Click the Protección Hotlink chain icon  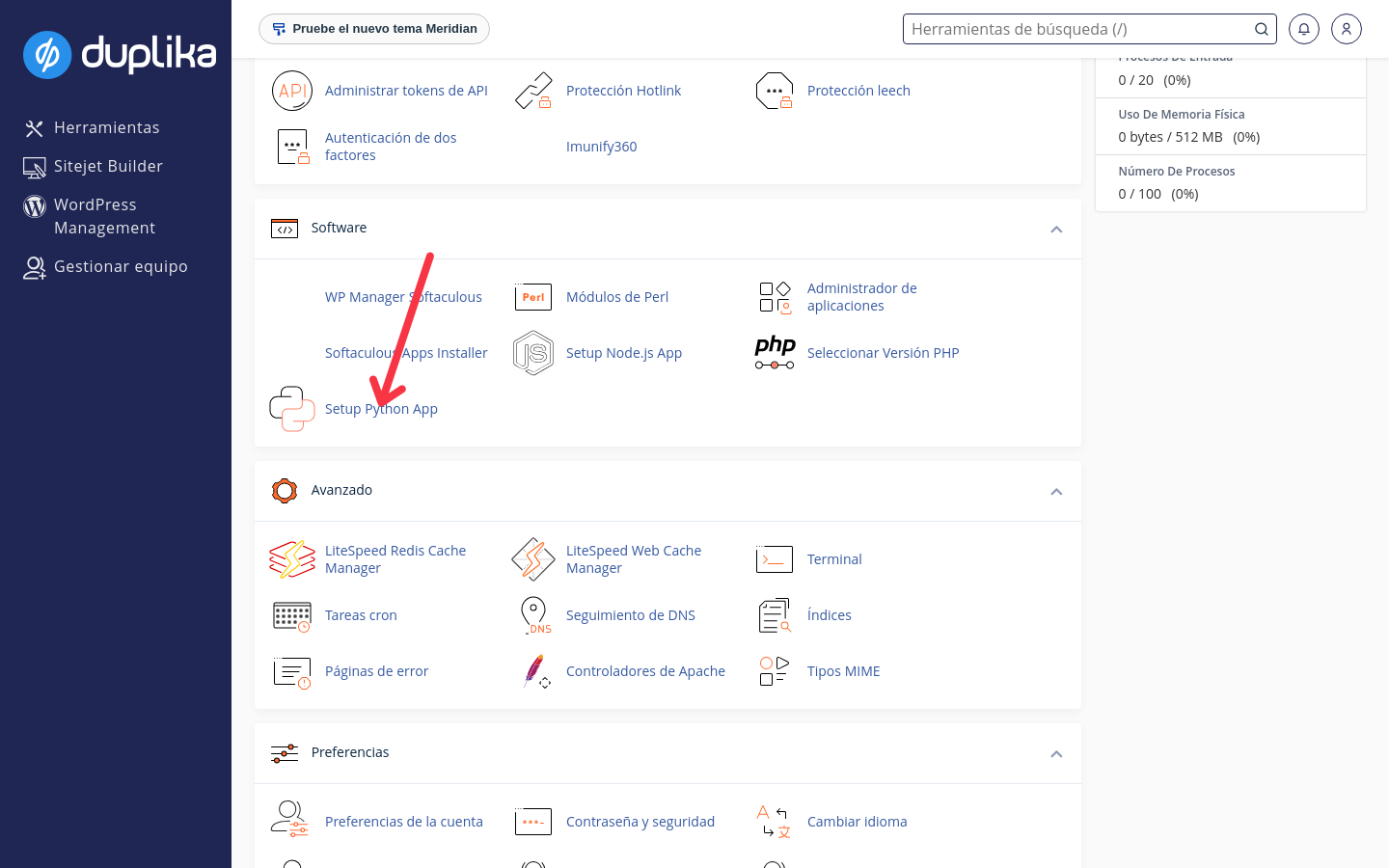click(x=533, y=91)
